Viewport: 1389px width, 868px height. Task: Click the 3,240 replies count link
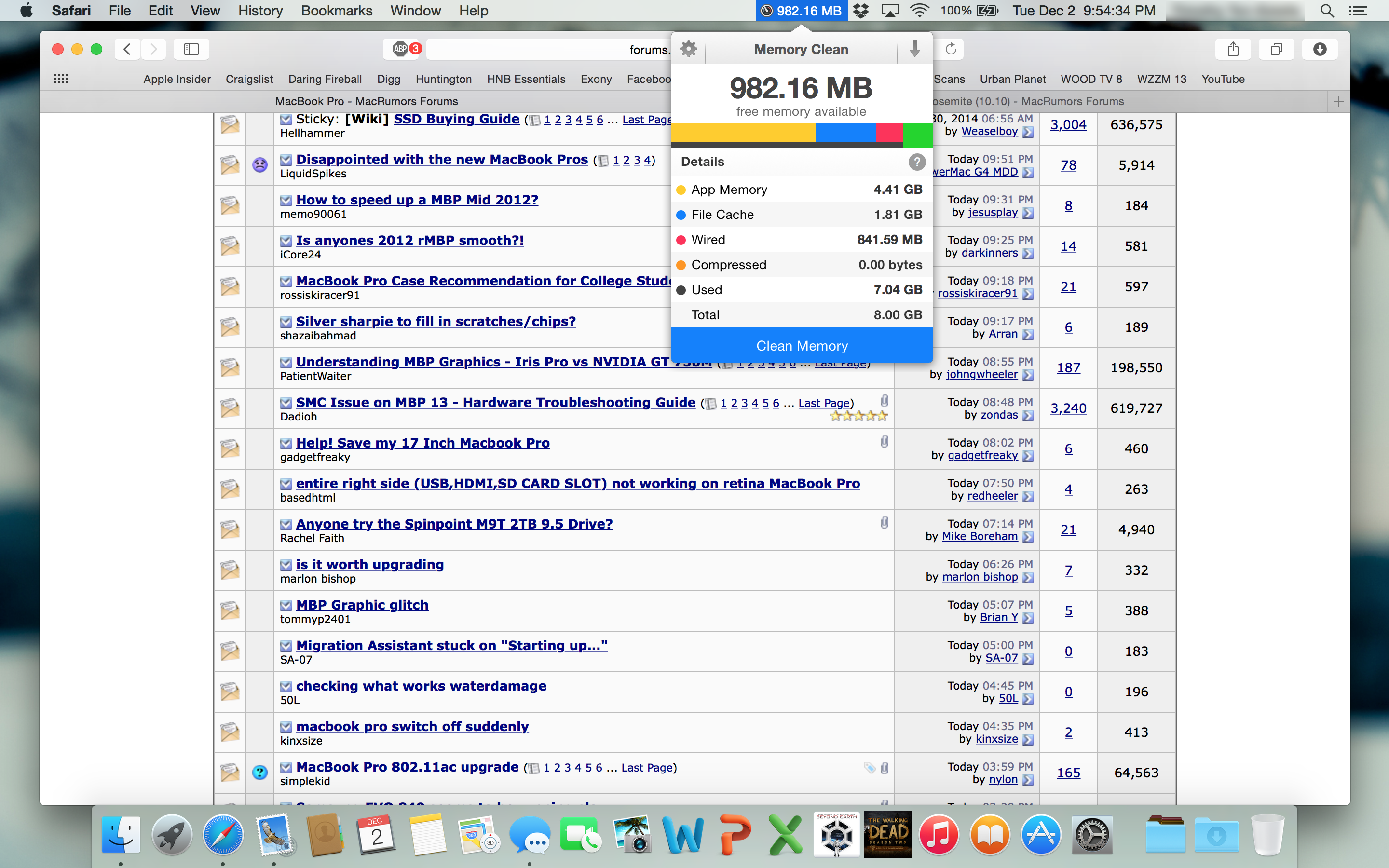point(1068,408)
